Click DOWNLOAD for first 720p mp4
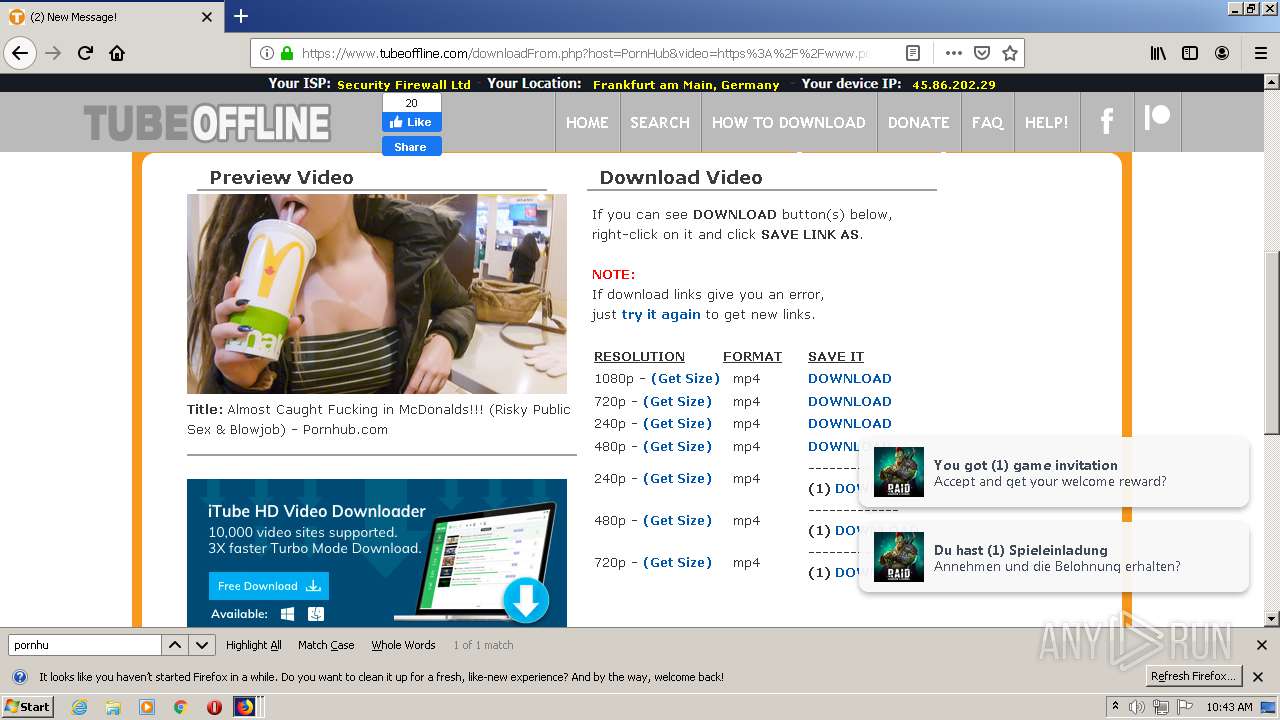The image size is (1280, 720). [x=850, y=401]
